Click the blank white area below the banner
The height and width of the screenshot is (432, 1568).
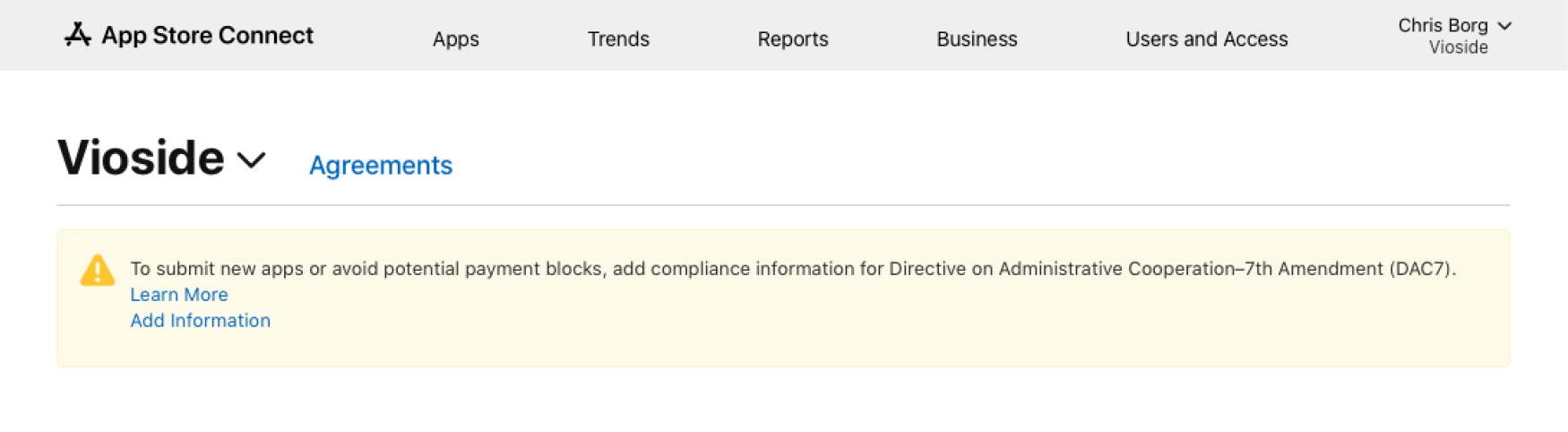click(x=784, y=402)
